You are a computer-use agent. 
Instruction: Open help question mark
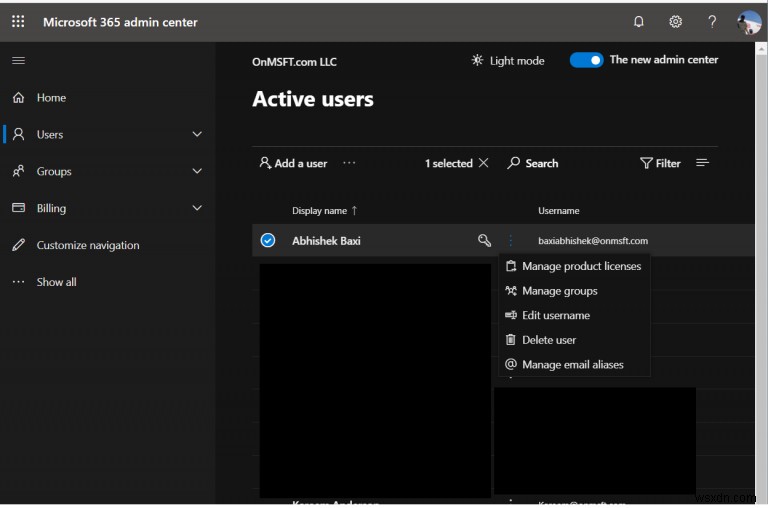tap(712, 22)
